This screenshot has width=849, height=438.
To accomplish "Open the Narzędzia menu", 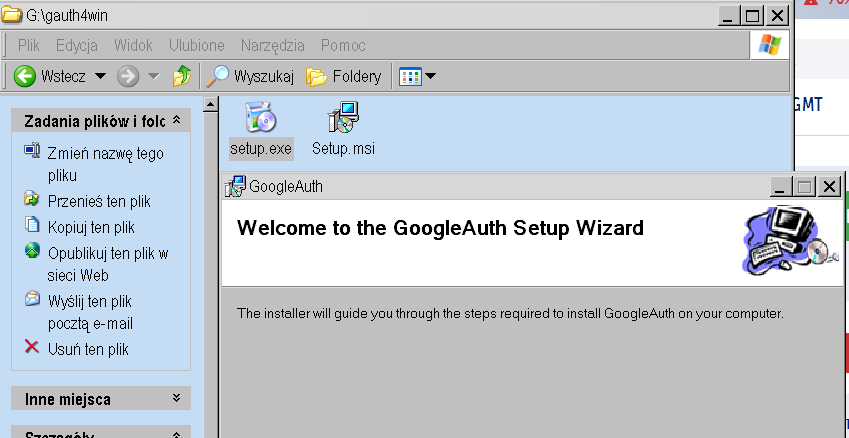I will 272,45.
